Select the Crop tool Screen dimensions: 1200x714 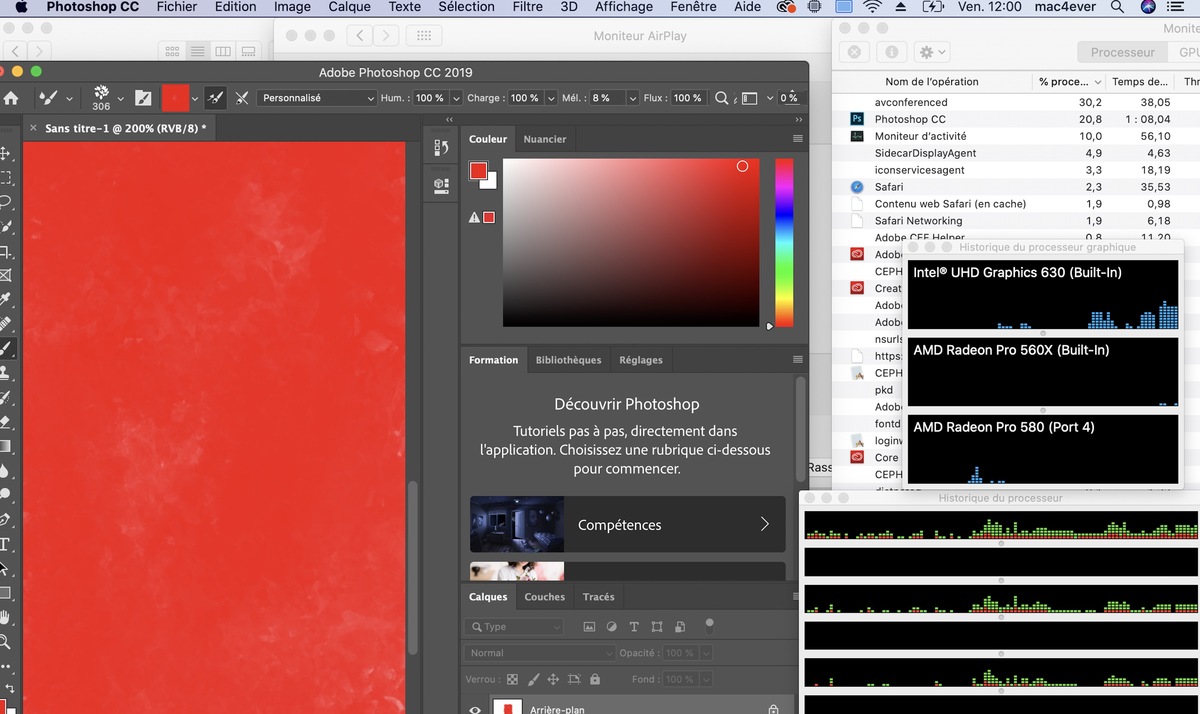pos(5,251)
